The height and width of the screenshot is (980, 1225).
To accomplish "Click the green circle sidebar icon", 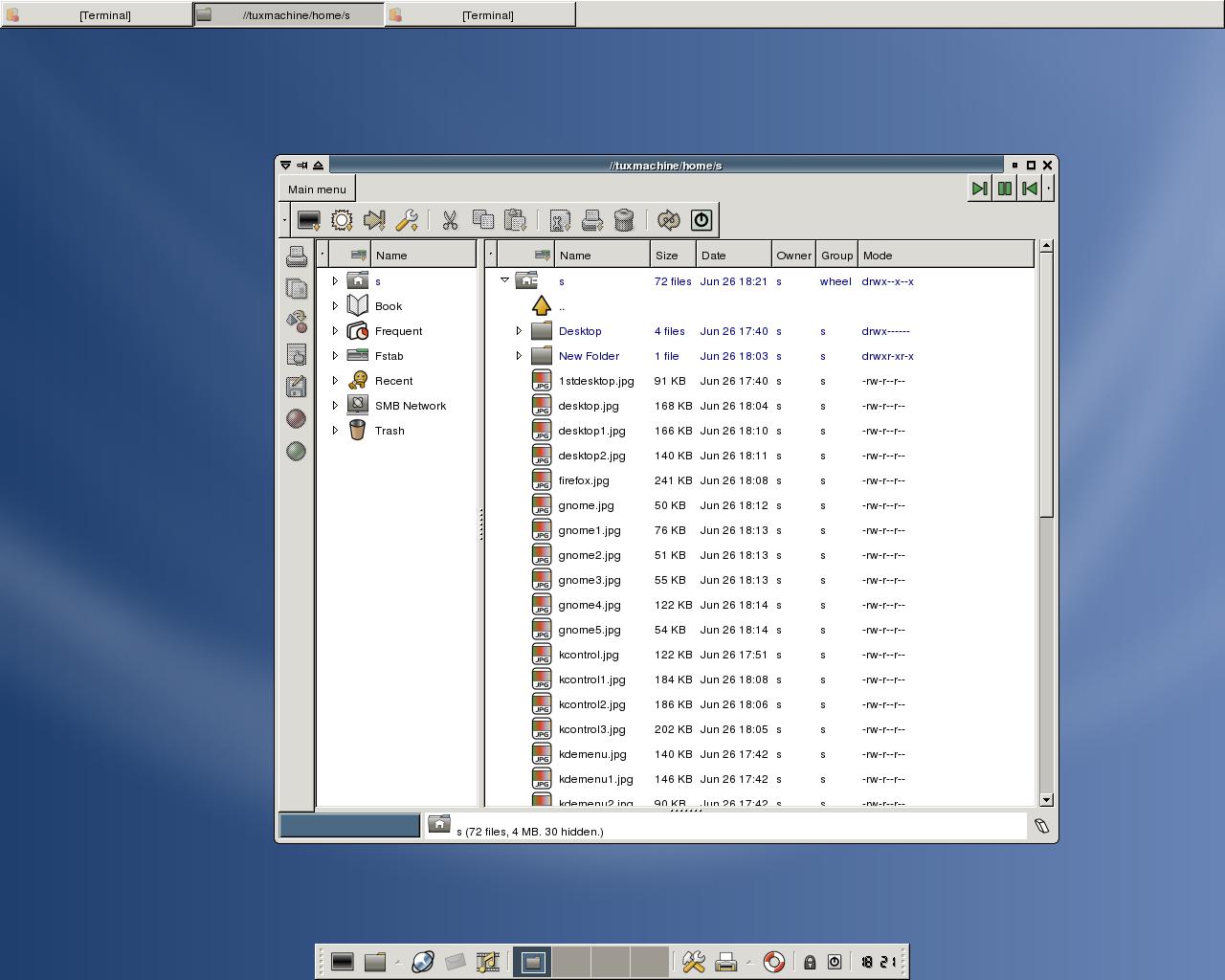I will (x=297, y=451).
